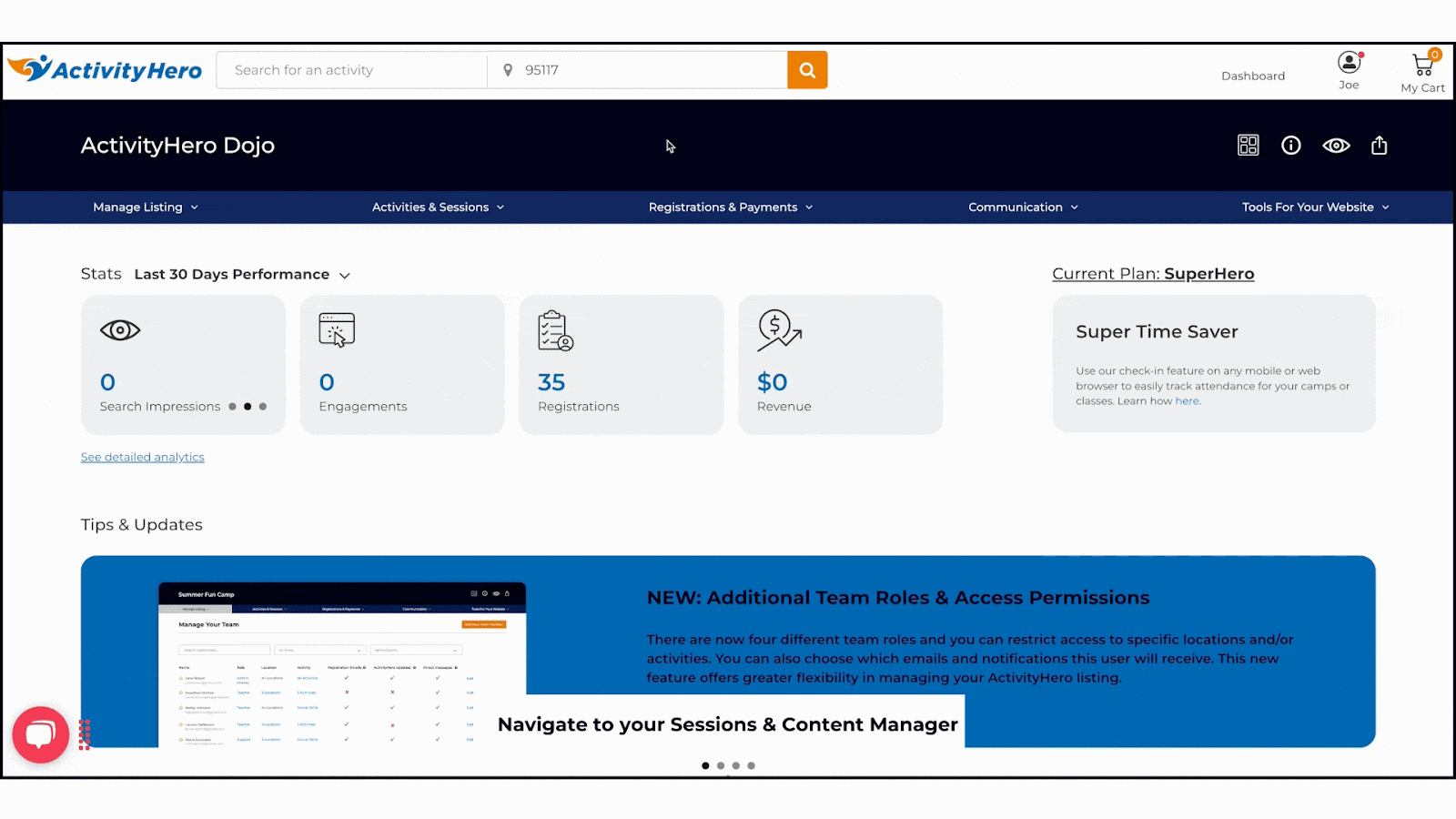Image resolution: width=1456 pixels, height=819 pixels.
Task: Open the red chat bubble widget
Action: (41, 734)
